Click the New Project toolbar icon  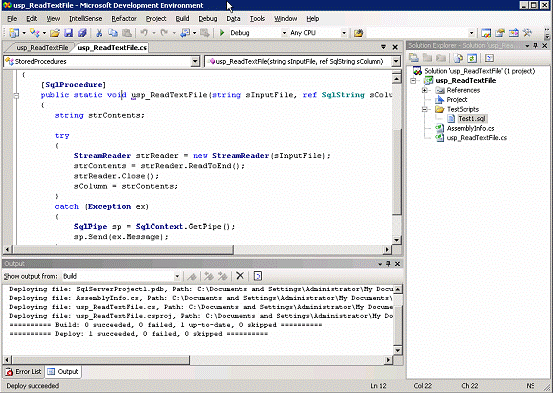[14, 33]
